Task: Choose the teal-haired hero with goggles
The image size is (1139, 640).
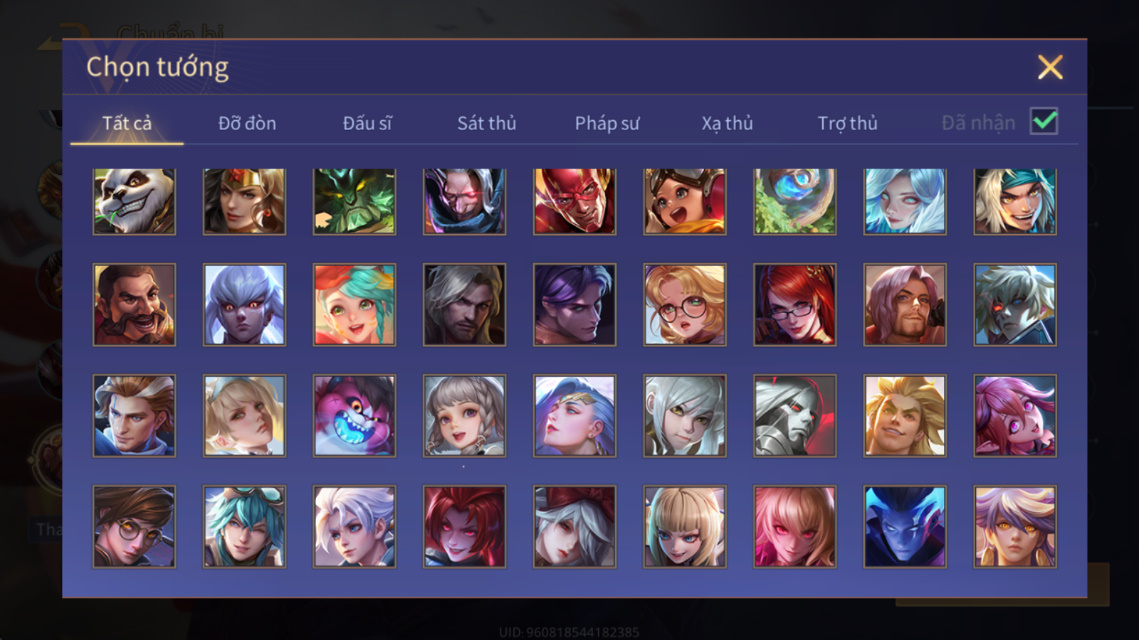Action: pyautogui.click(x=244, y=527)
